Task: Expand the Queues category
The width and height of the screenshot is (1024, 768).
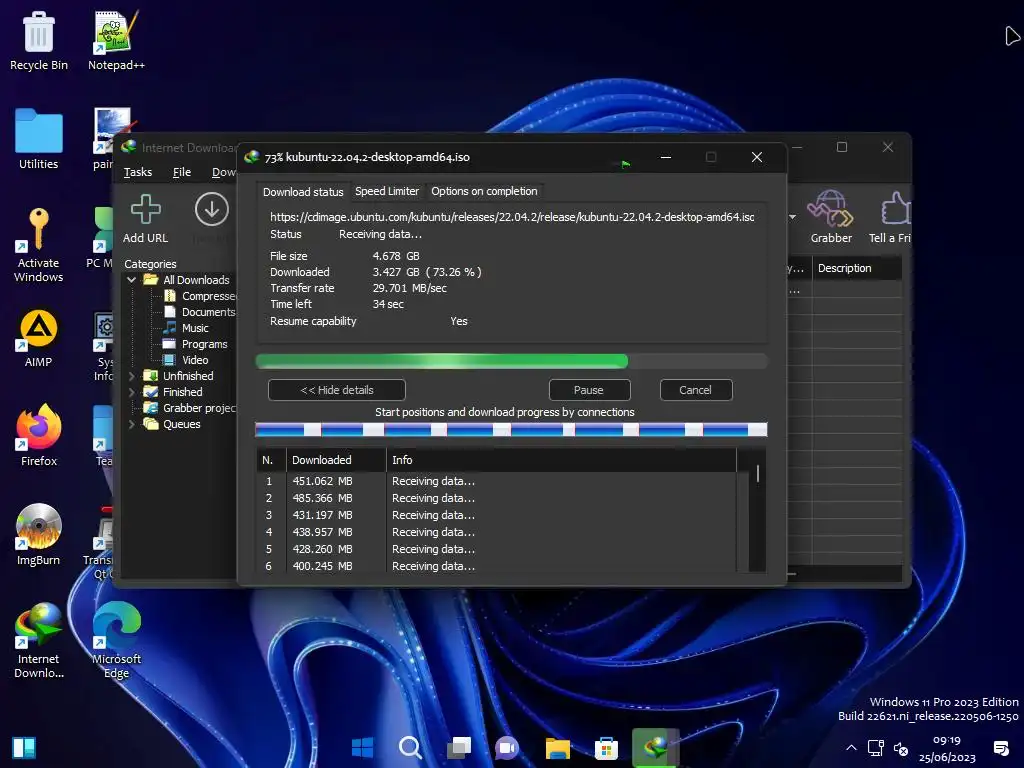Action: pyautogui.click(x=131, y=424)
